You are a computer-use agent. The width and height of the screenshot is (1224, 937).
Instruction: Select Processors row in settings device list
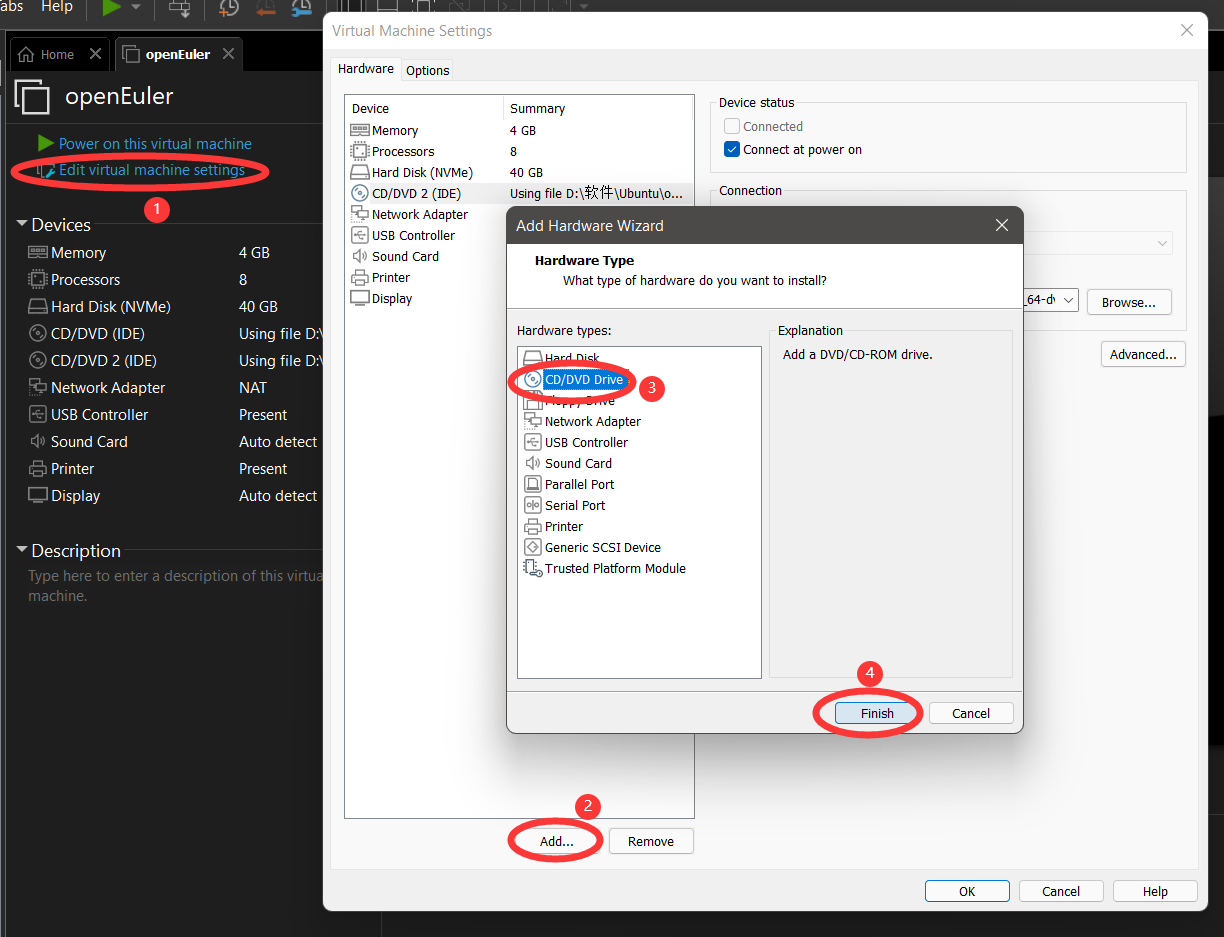point(518,151)
